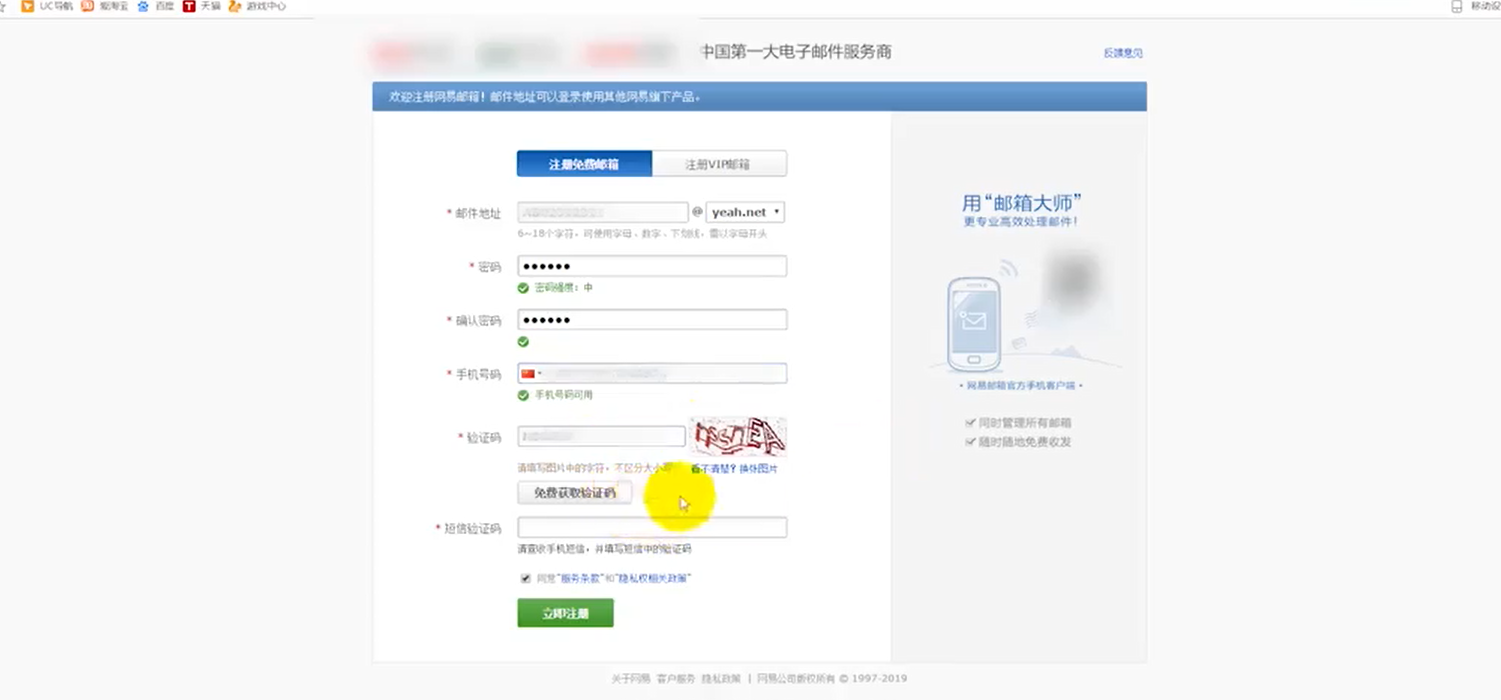The width and height of the screenshot is (1501, 700).
Task: Open the 爱淘宝 bookmark
Action: [105, 6]
